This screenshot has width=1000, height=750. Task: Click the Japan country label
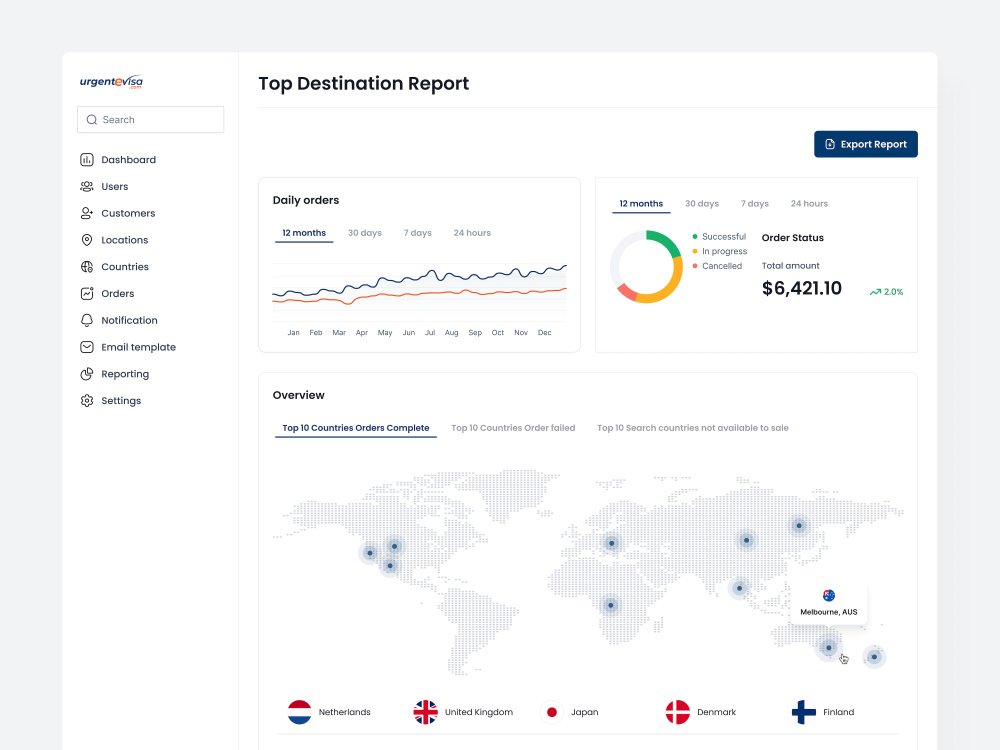(584, 712)
